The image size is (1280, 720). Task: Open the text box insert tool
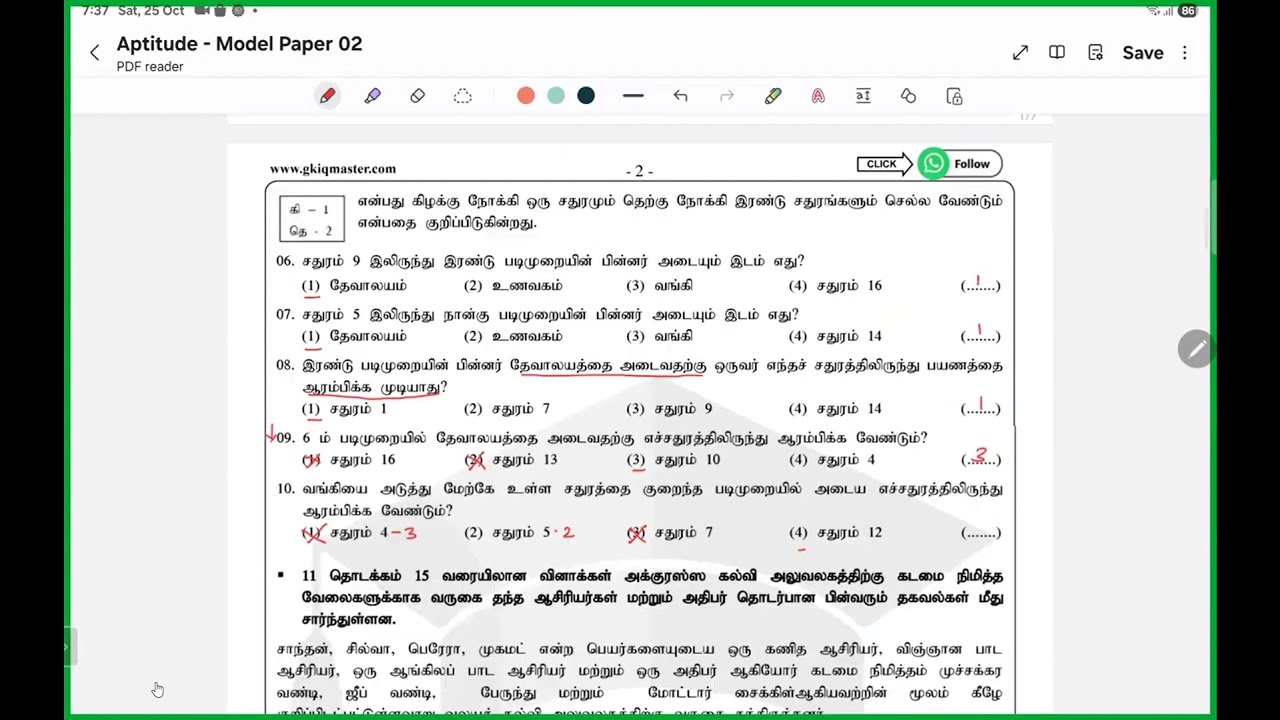[x=863, y=96]
